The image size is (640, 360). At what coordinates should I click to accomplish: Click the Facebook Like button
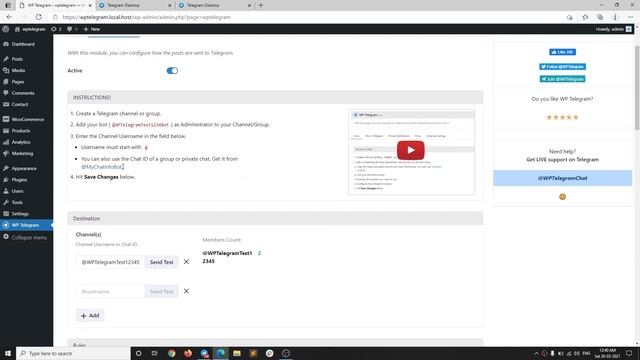(562, 52)
